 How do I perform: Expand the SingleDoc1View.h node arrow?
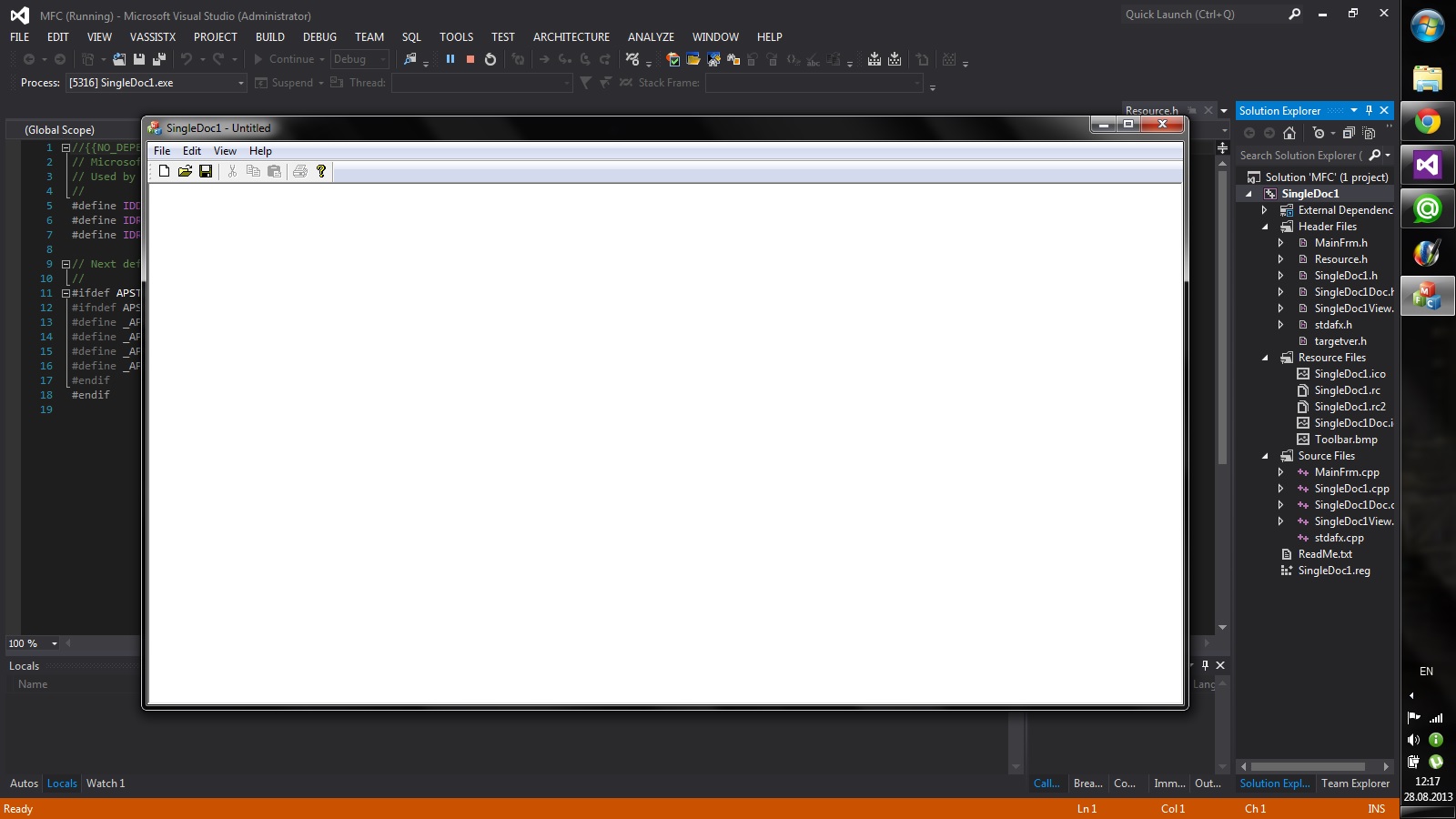point(1280,308)
